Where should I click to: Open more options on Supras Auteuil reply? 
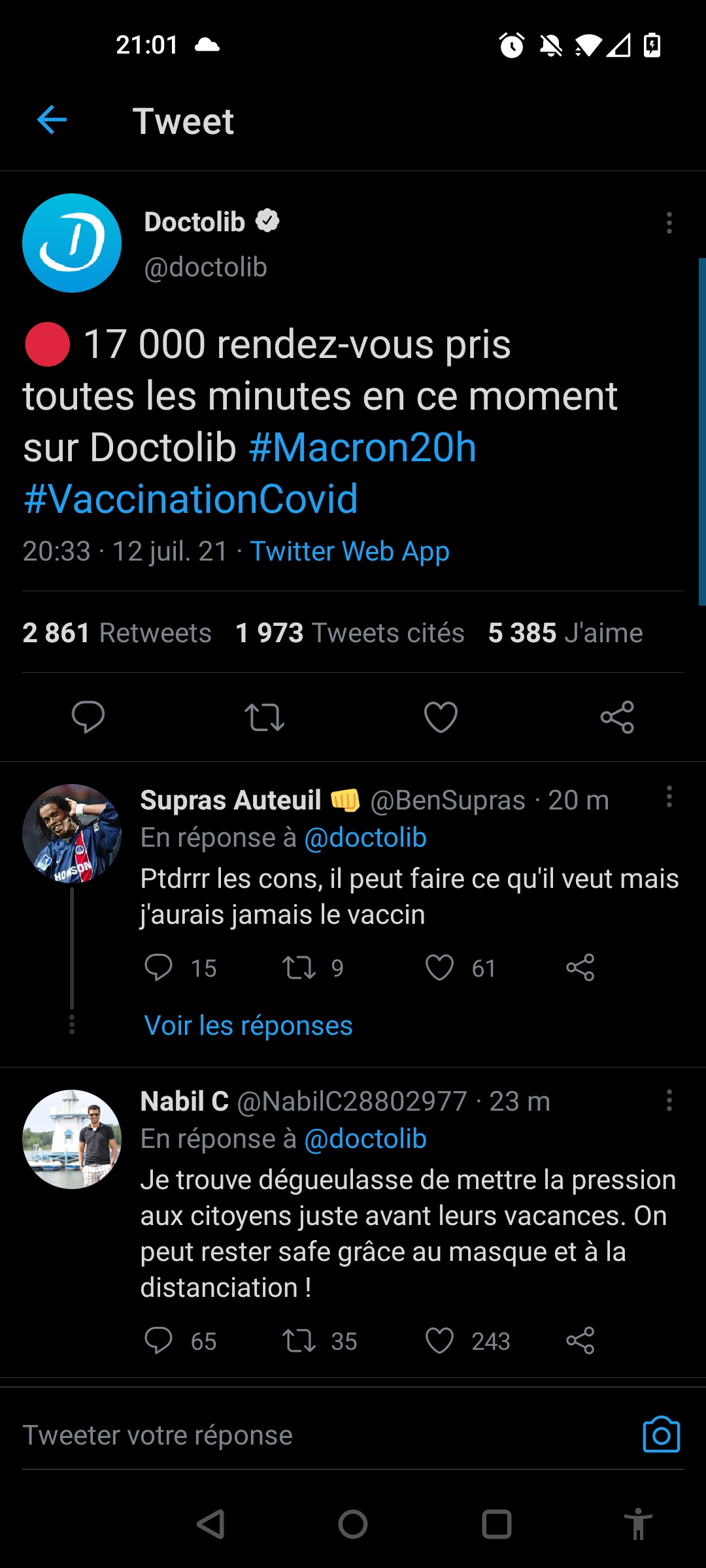(x=669, y=796)
